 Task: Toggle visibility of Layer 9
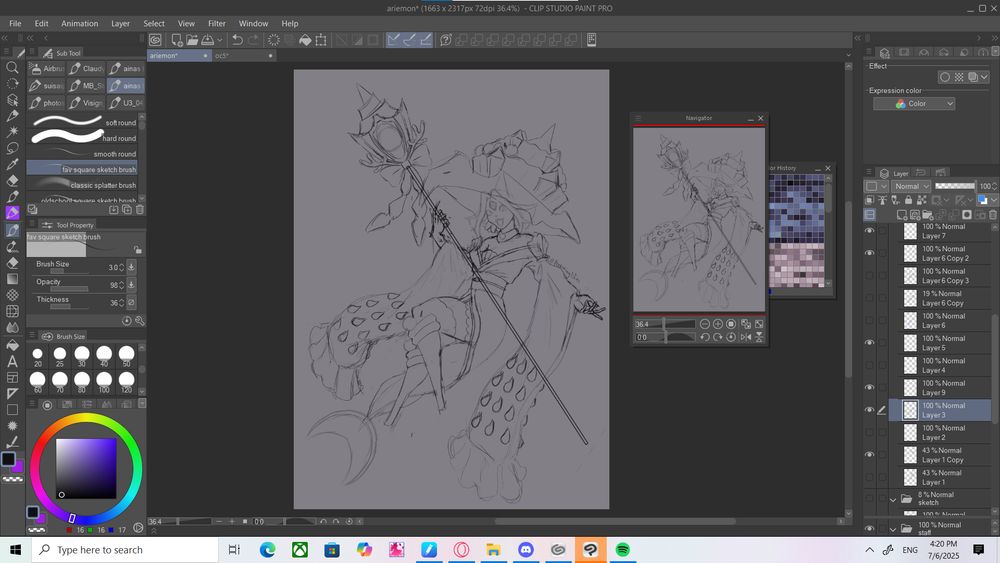(868, 388)
